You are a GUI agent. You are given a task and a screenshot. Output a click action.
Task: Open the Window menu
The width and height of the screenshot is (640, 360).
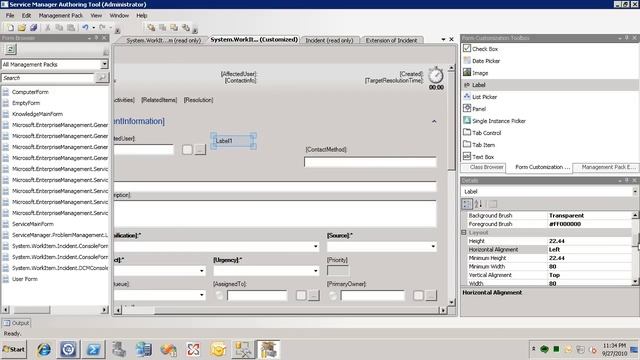(x=119, y=16)
